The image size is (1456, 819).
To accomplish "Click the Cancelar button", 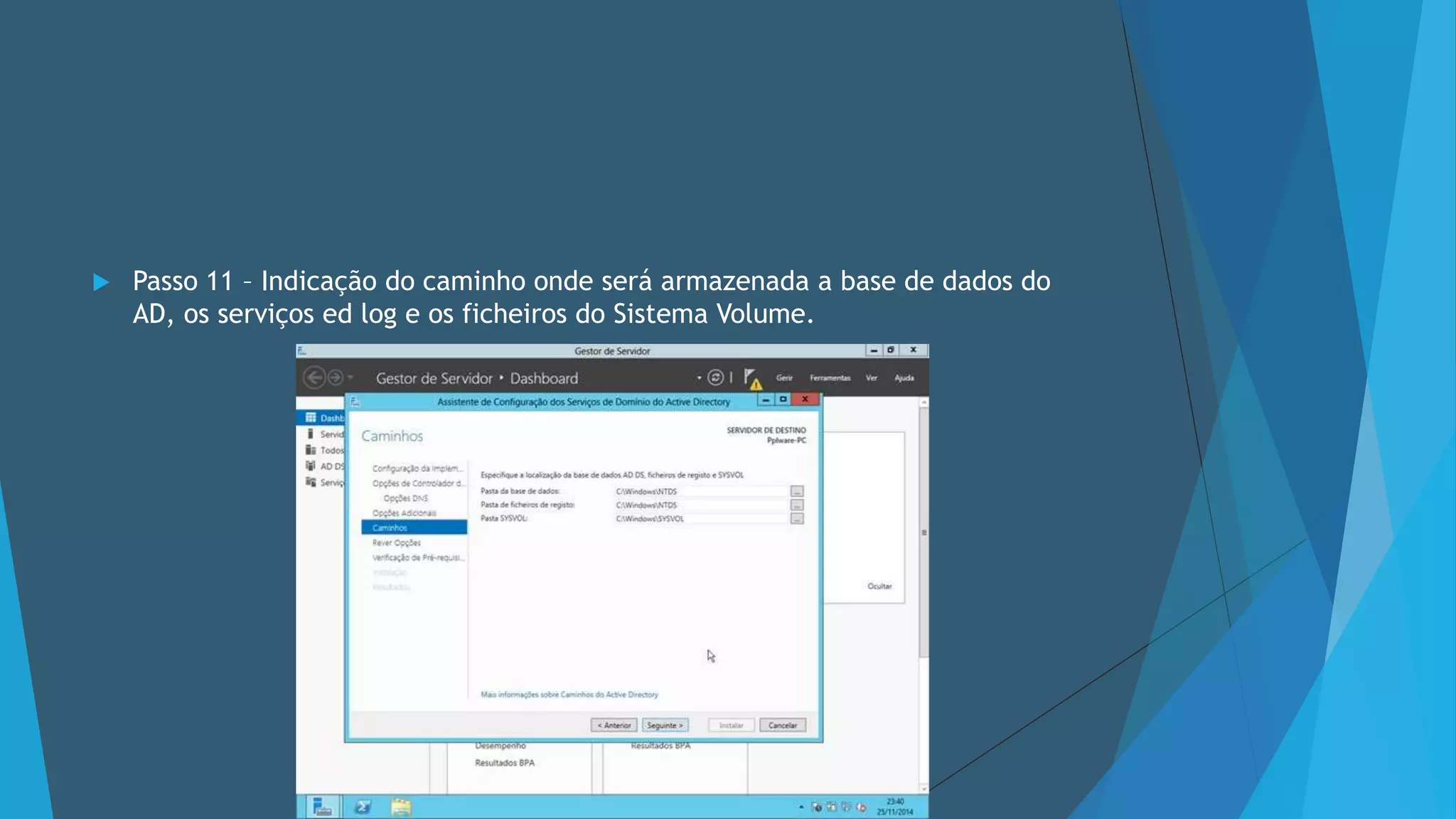I will click(x=782, y=725).
